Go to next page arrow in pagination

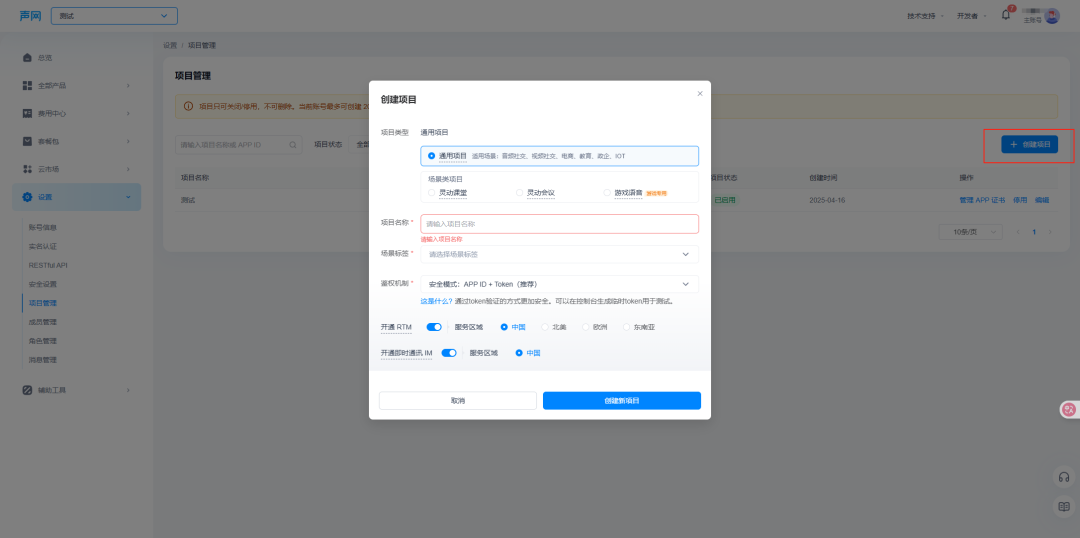point(1050,232)
